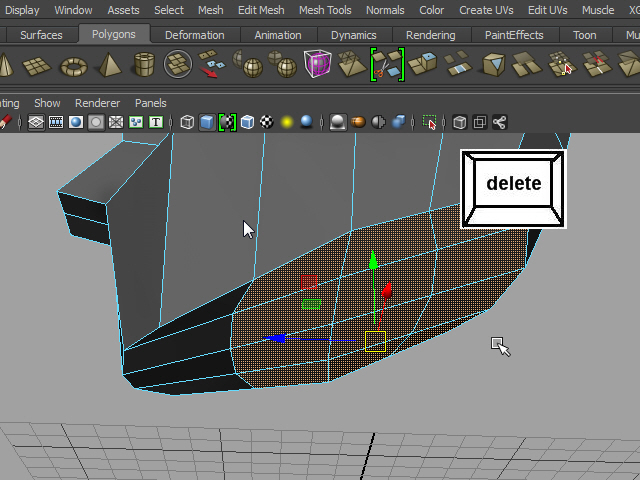This screenshot has width=640, height=480.
Task: Open the Edit Mesh menu
Action: [260, 10]
